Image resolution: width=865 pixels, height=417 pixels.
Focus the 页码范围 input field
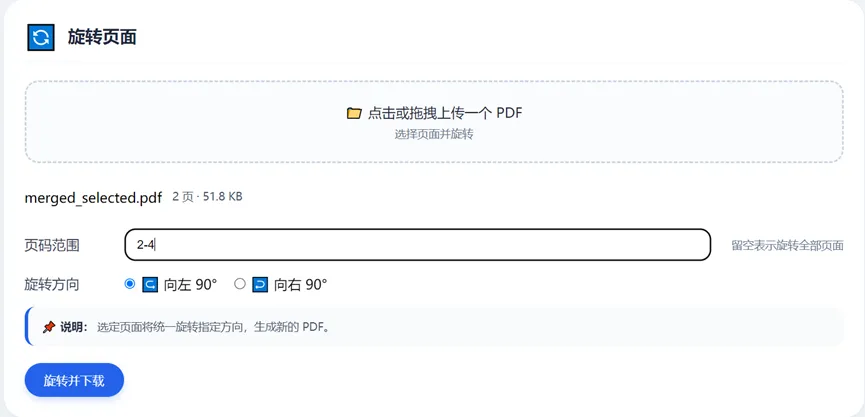pos(417,244)
